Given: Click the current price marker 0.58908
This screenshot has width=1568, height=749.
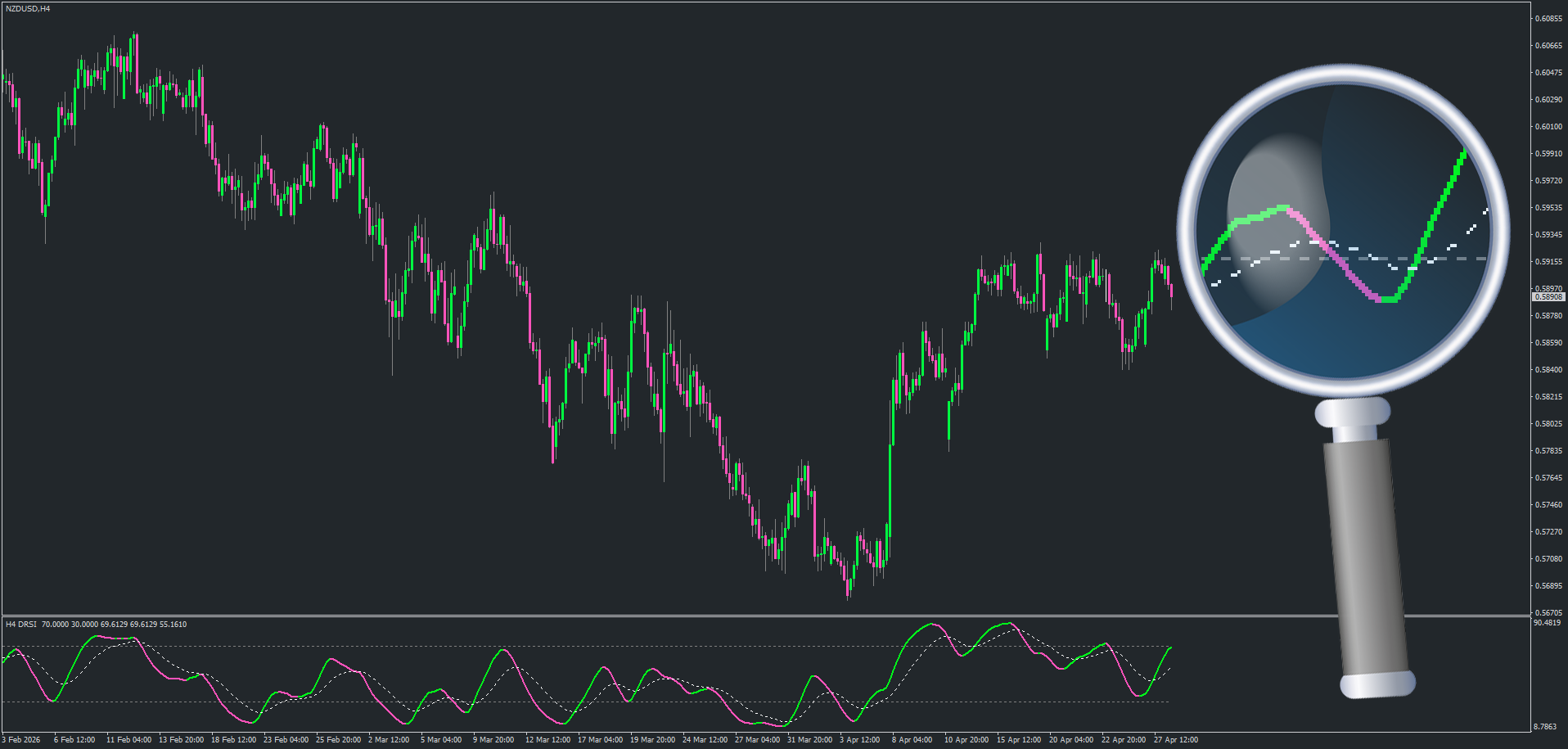Looking at the screenshot, I should 1548,297.
